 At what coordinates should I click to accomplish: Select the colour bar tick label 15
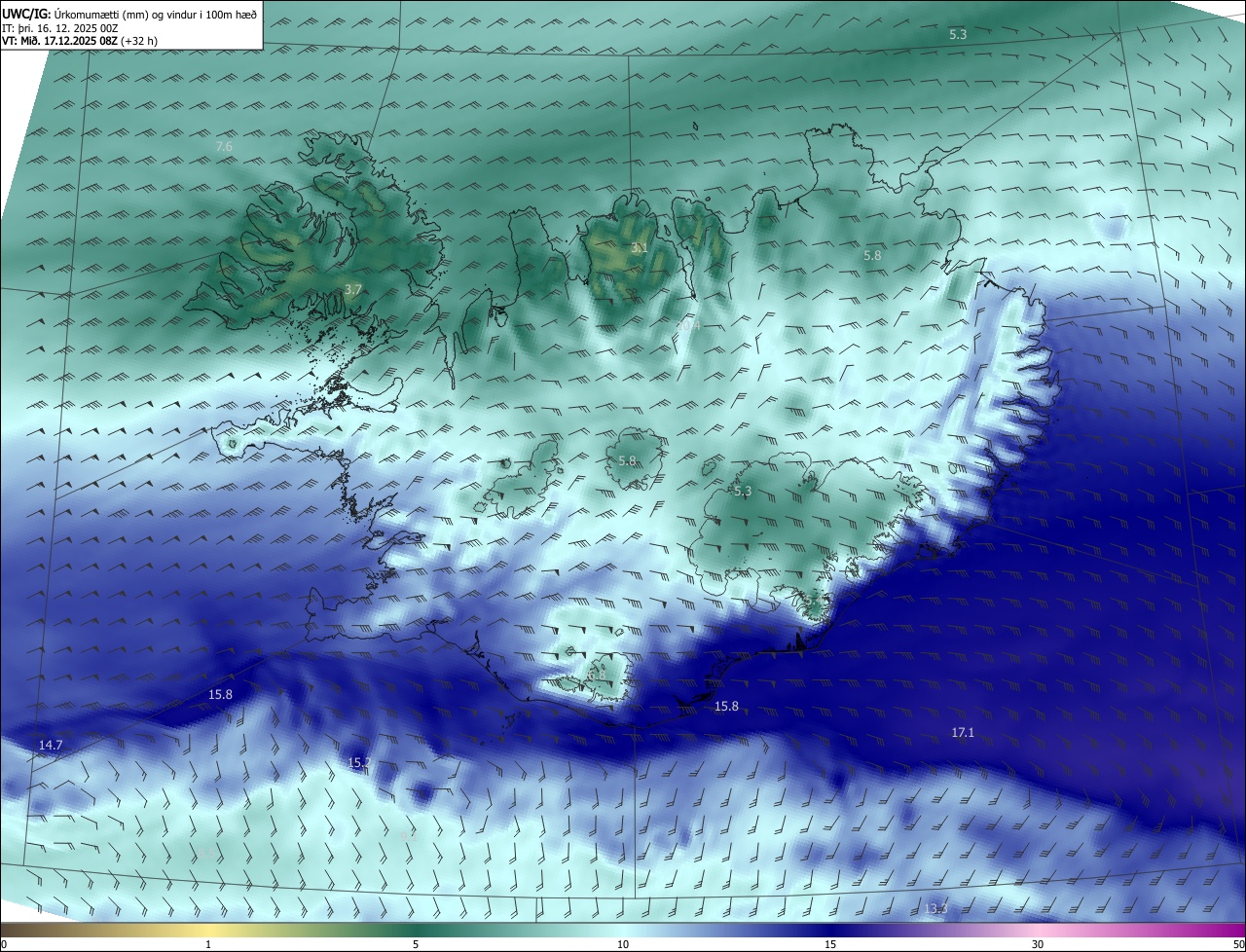pos(830,944)
